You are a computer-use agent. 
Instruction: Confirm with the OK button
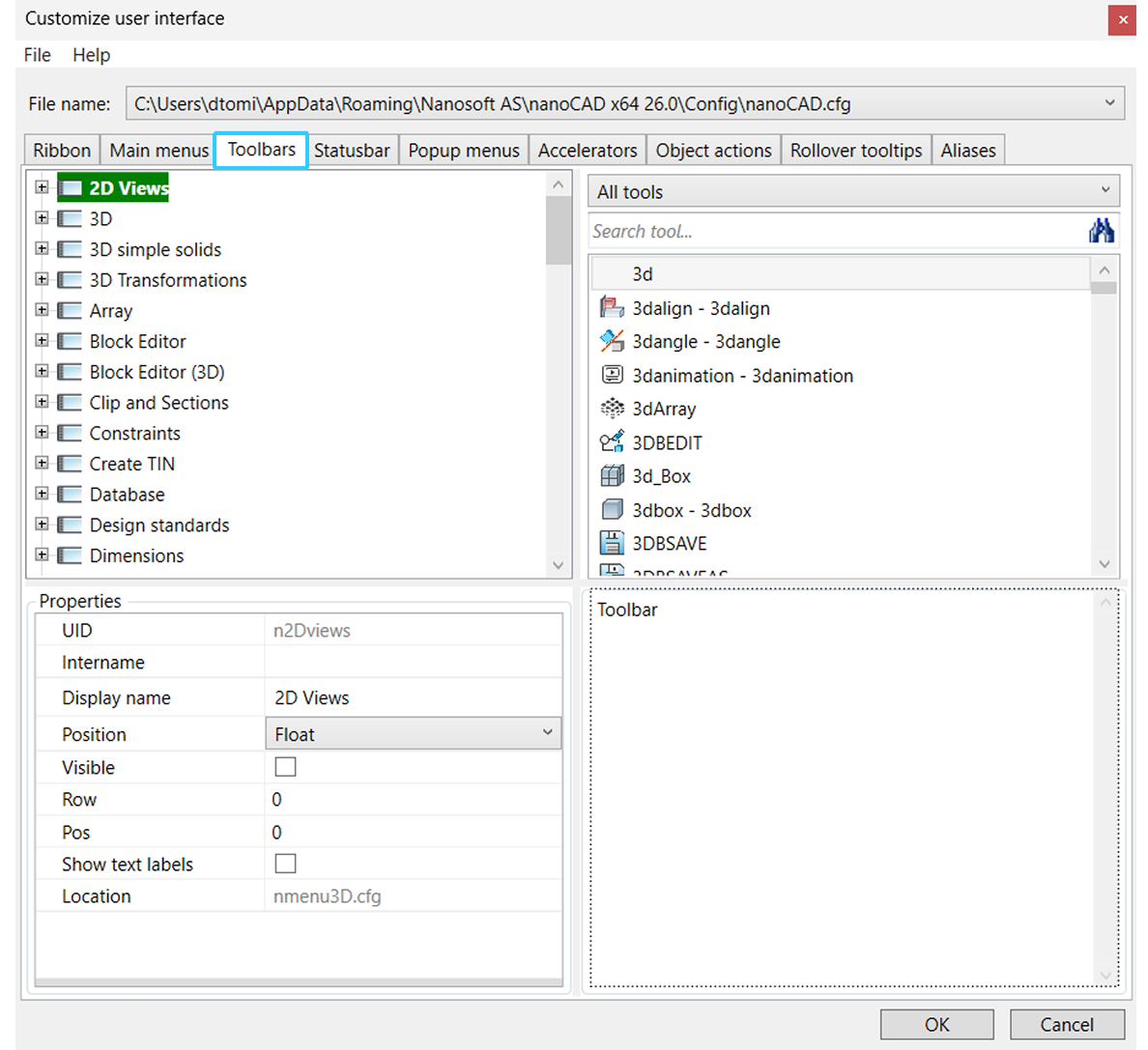(x=937, y=1024)
